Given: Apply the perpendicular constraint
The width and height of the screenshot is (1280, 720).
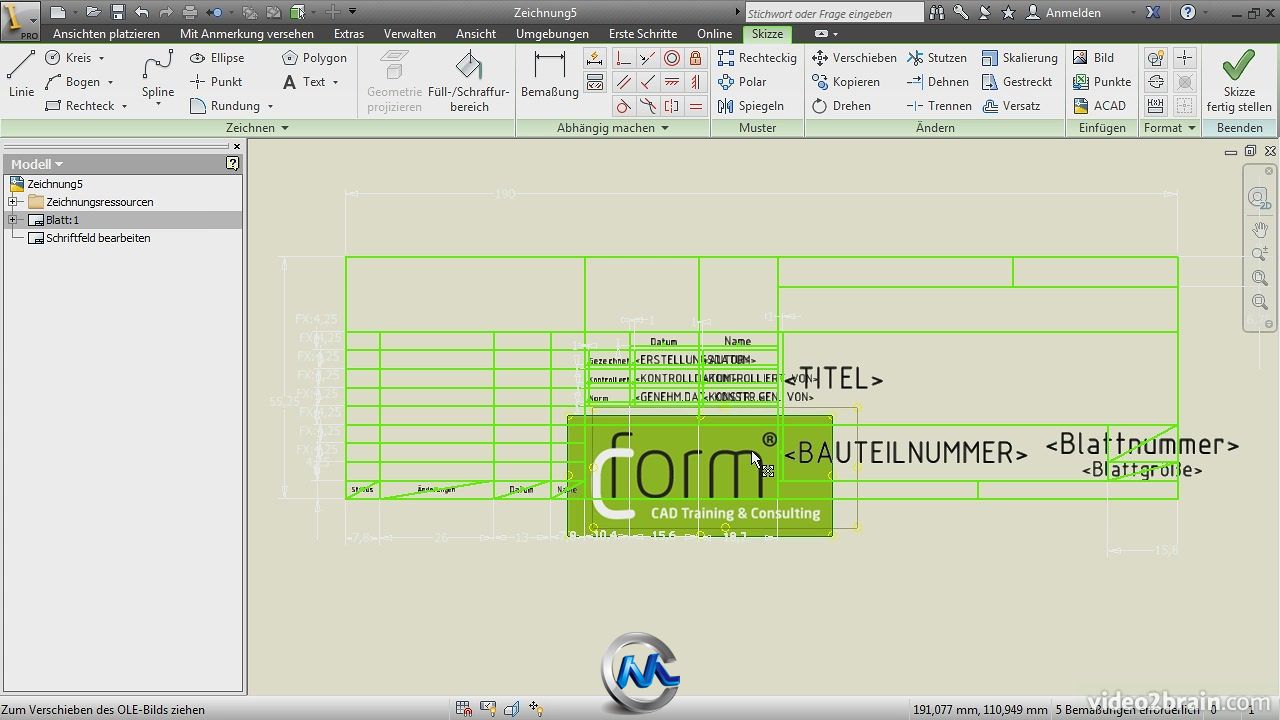Looking at the screenshot, I should 648,82.
